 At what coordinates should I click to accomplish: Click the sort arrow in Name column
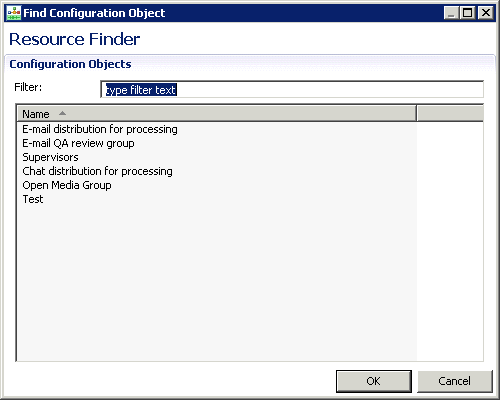click(62, 113)
